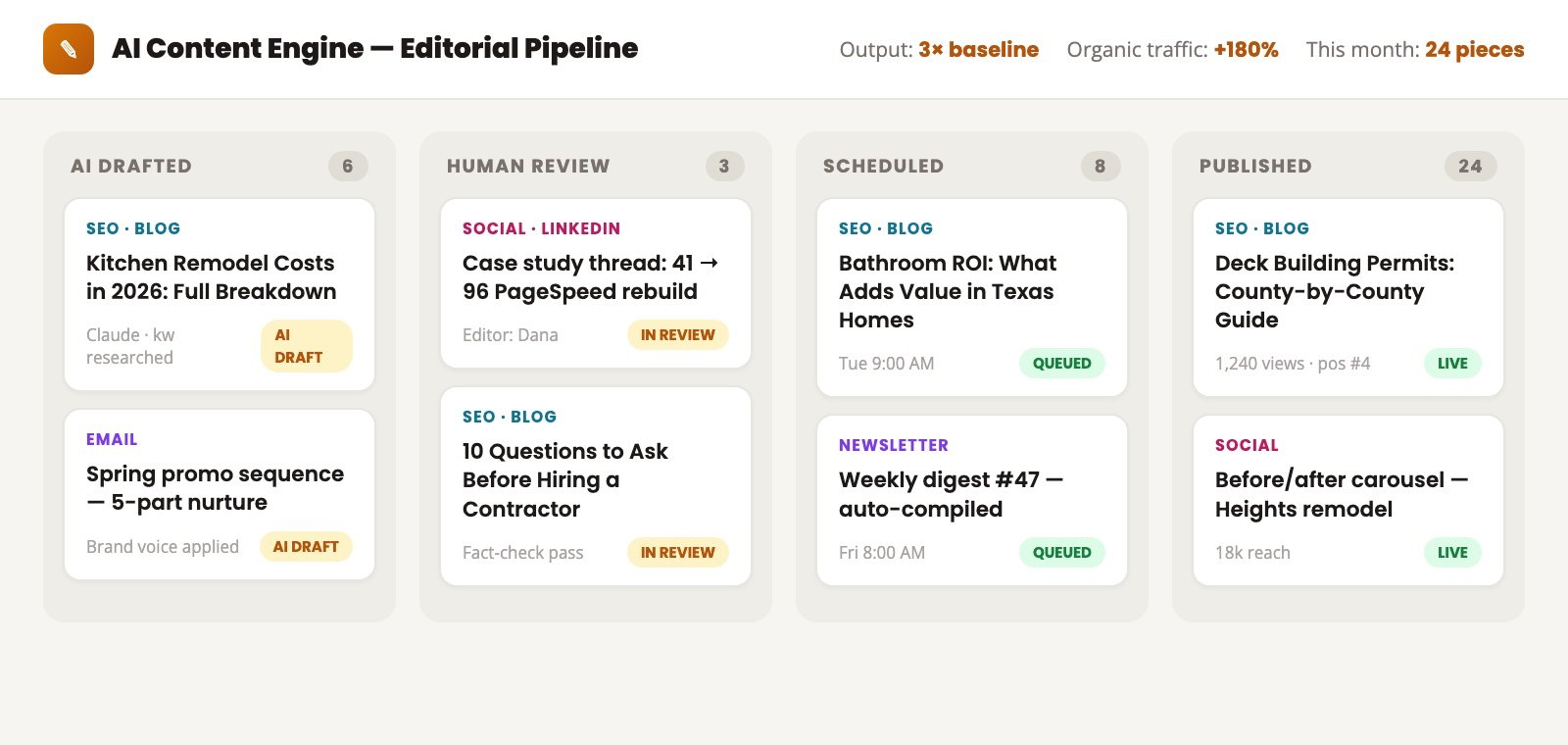This screenshot has width=1568, height=745.
Task: Click the "1,240 views · pos #4" stats
Action: (1293, 364)
